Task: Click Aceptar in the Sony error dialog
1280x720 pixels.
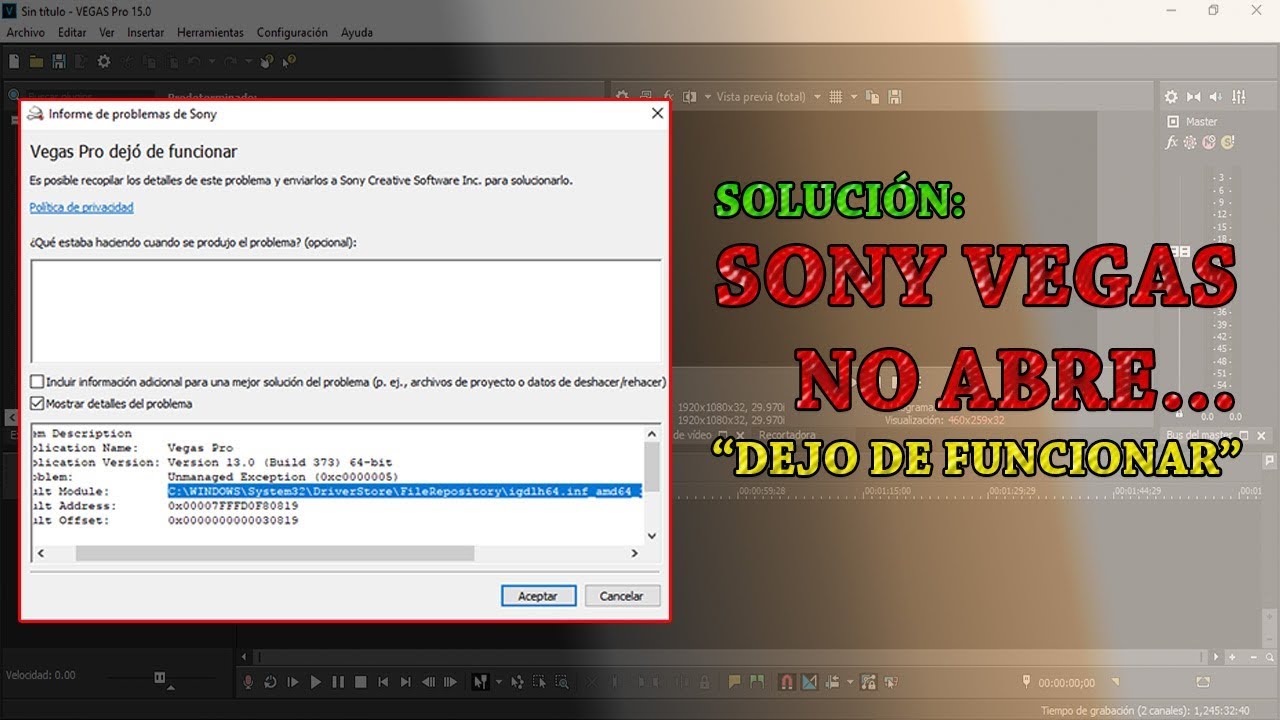Action: [x=538, y=596]
